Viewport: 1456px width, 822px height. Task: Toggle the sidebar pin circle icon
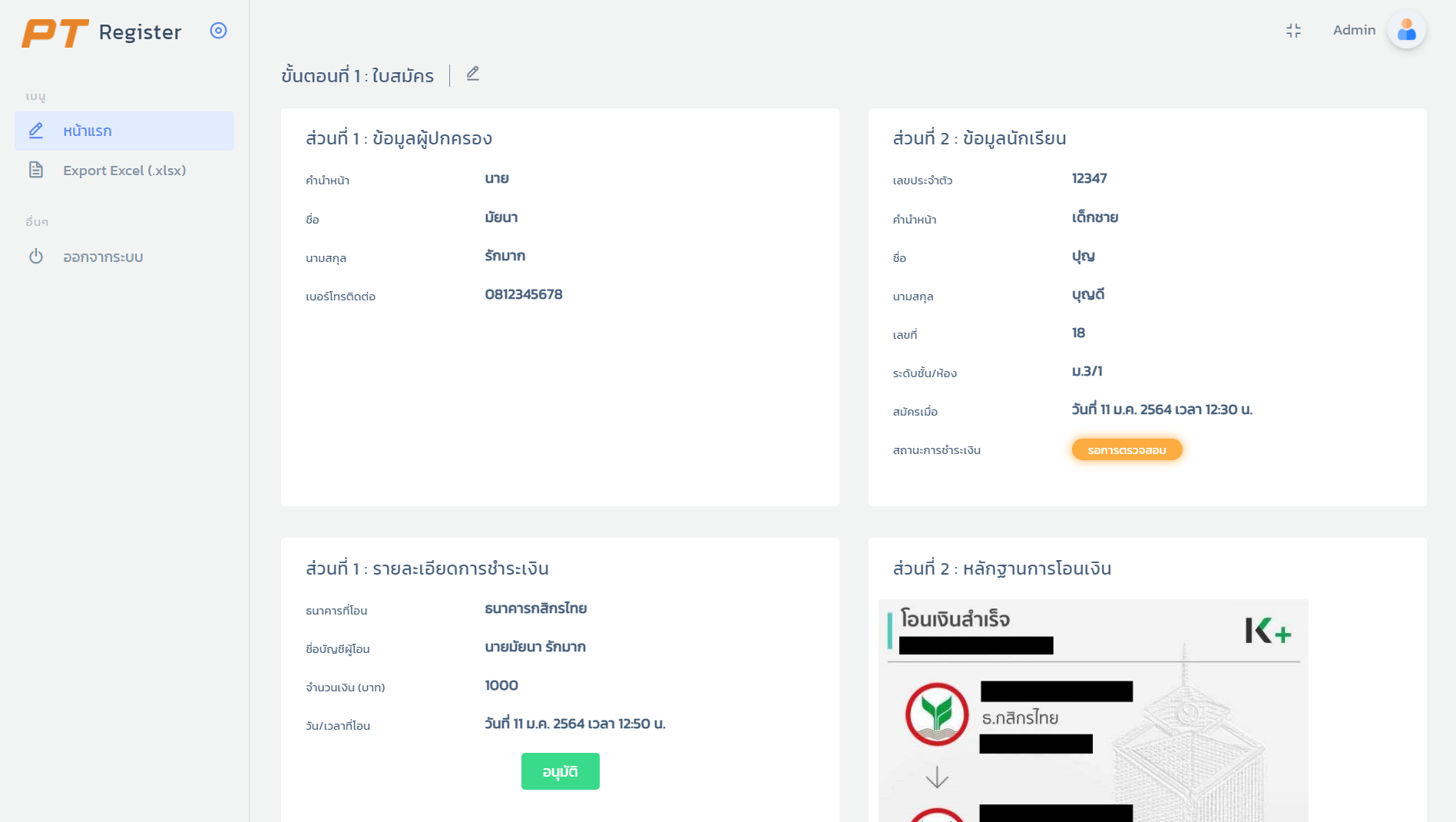(218, 31)
